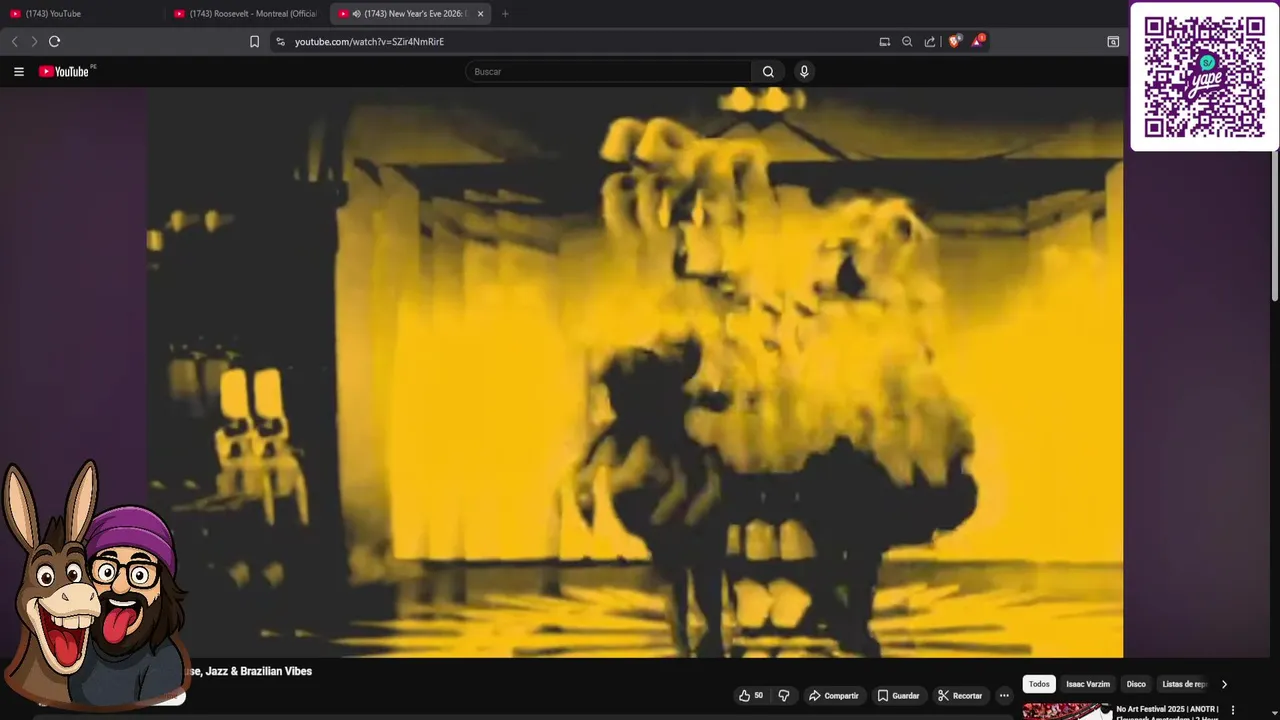The width and height of the screenshot is (1280, 720).
Task: Go forward with the browser forward arrow
Action: pyautogui.click(x=34, y=41)
